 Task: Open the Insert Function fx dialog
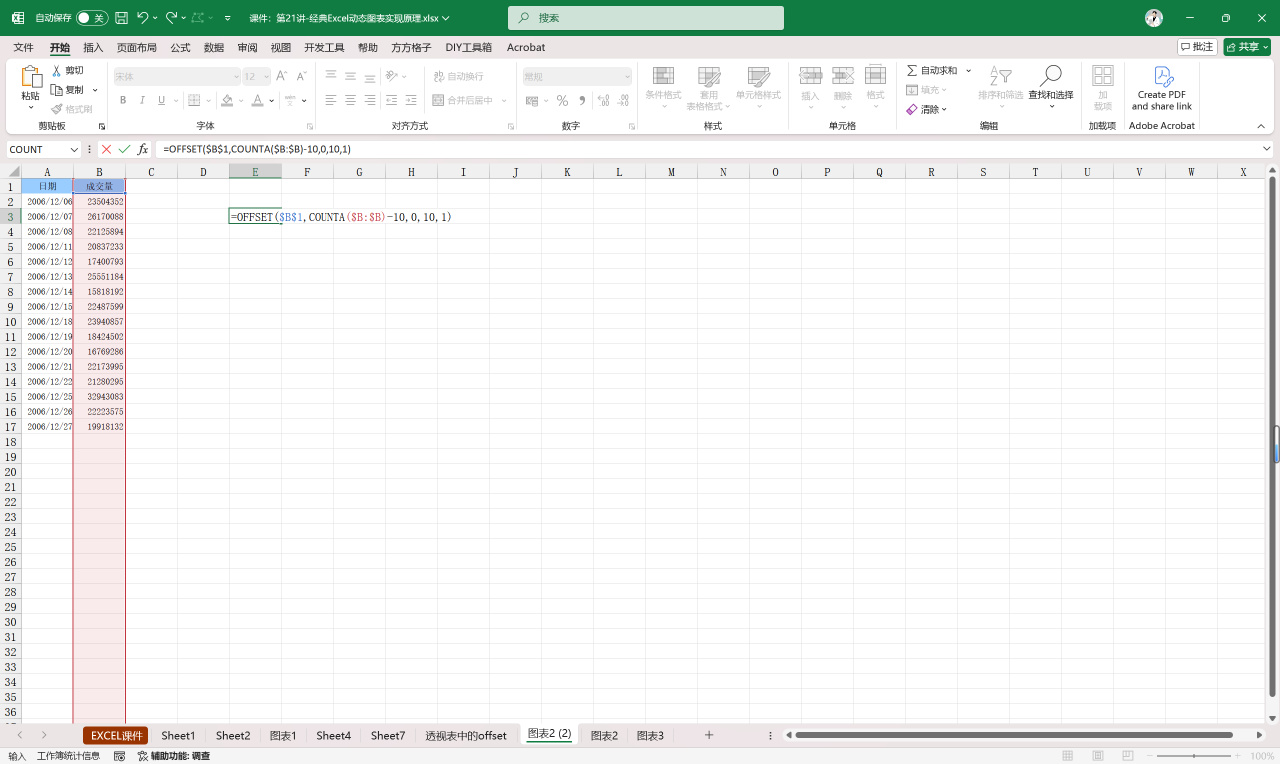pyautogui.click(x=143, y=149)
